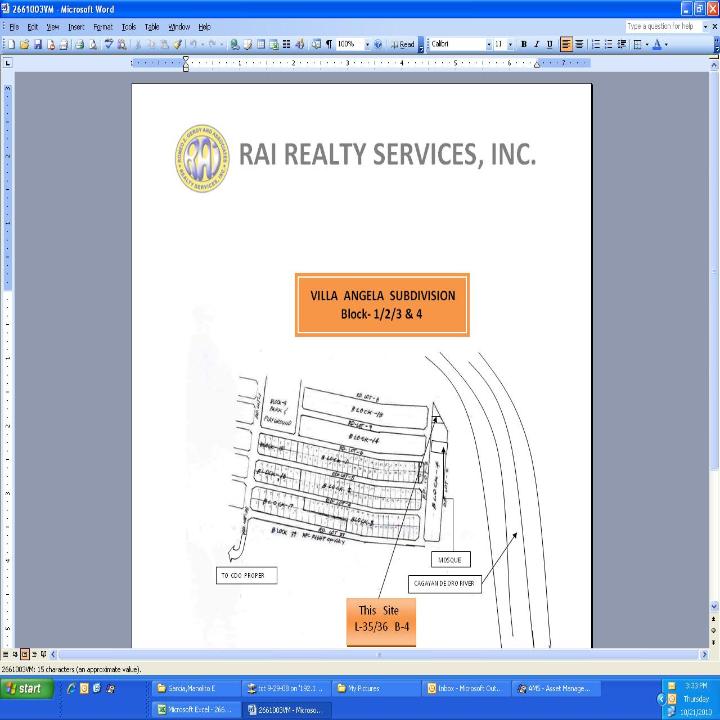Viewport: 720px width, 720px height.
Task: Insert a hyperlink
Action: 235,45
